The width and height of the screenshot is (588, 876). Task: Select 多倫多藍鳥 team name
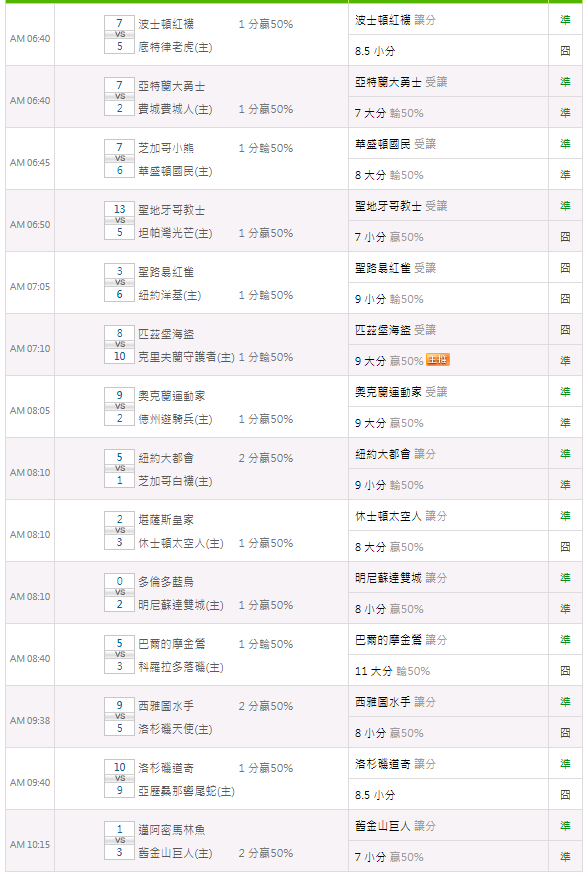(166, 582)
